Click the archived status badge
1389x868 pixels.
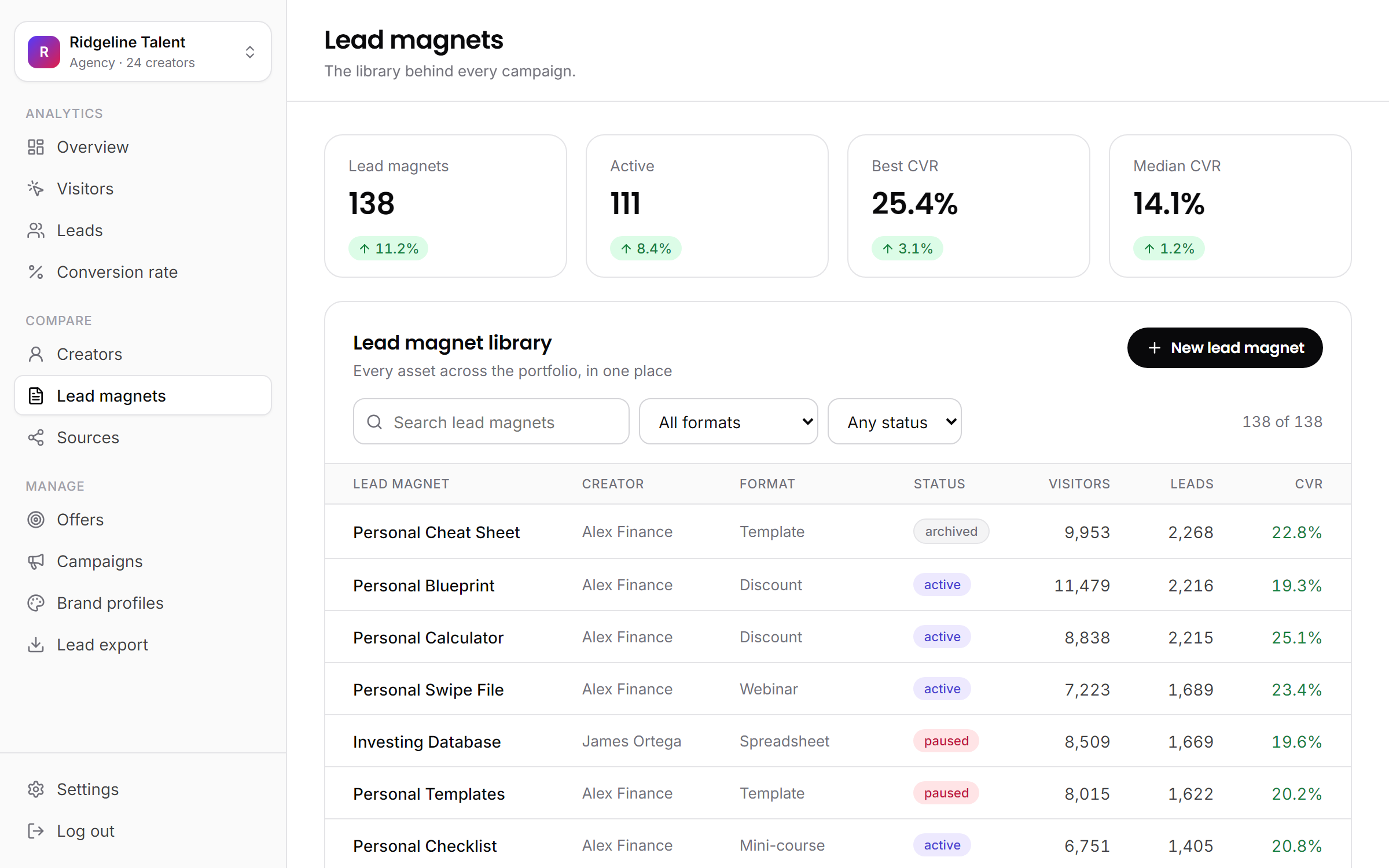[951, 531]
